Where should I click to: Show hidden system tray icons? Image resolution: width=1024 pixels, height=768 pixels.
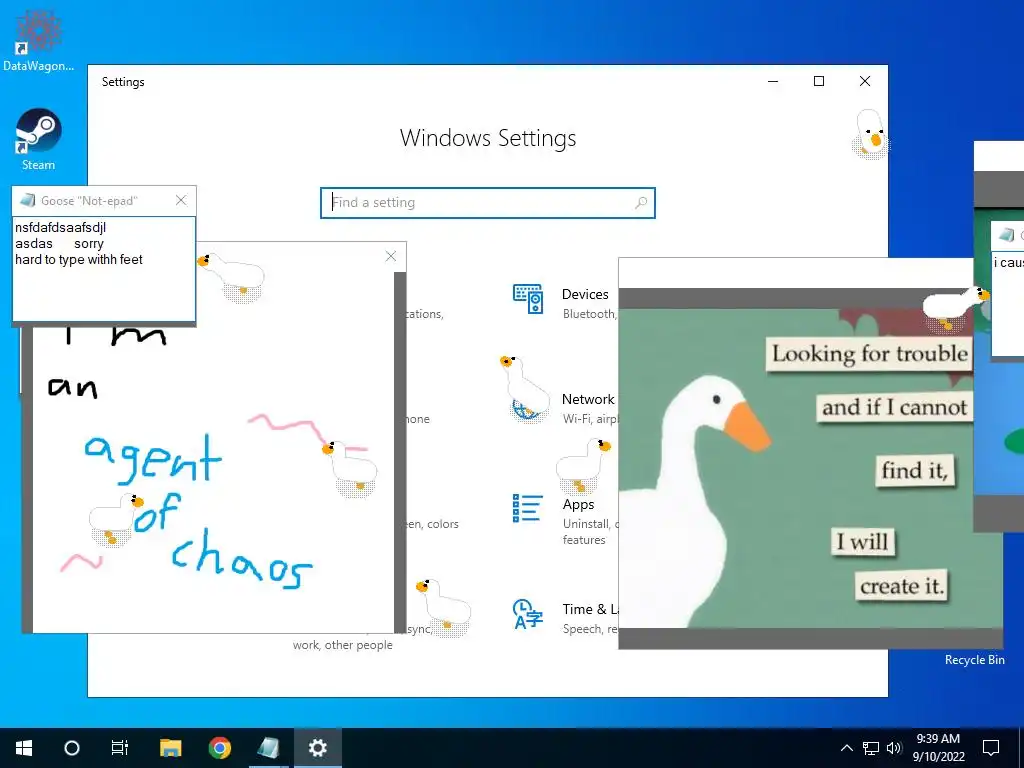click(x=846, y=748)
